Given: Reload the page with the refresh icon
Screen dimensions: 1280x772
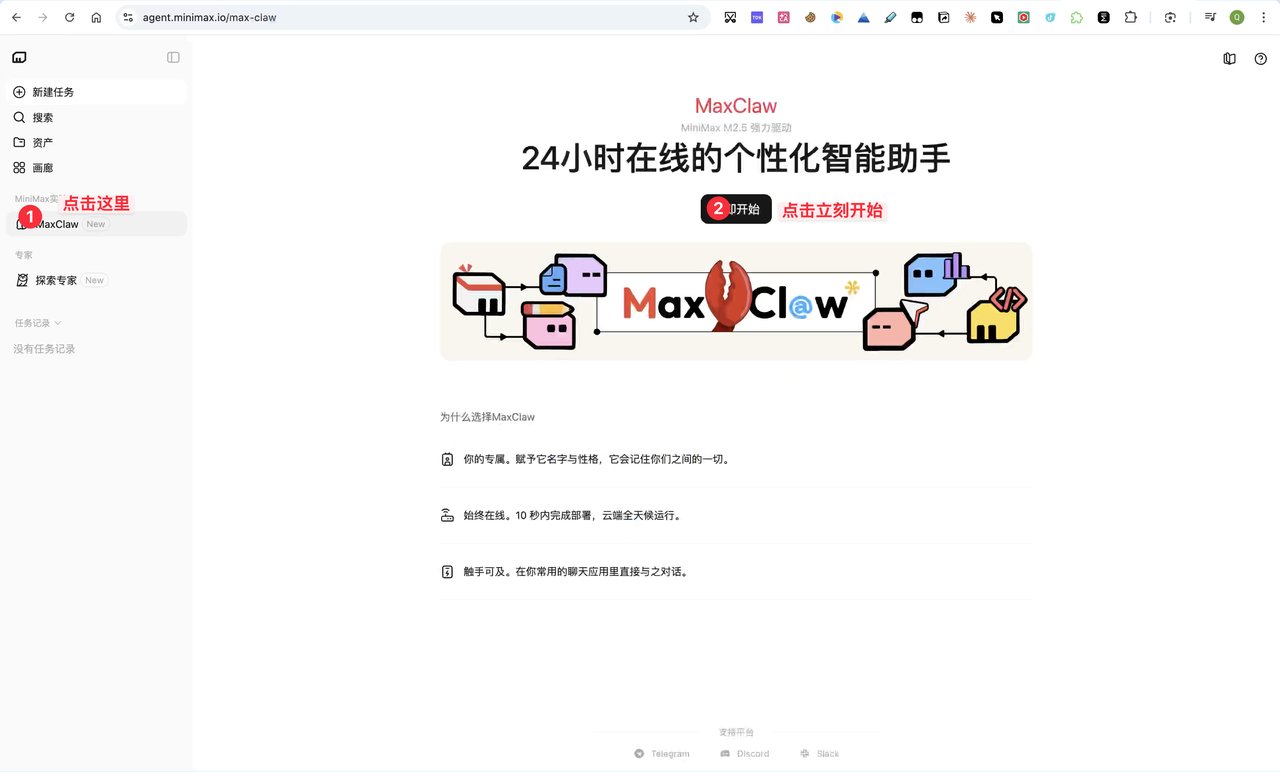Looking at the screenshot, I should [69, 17].
